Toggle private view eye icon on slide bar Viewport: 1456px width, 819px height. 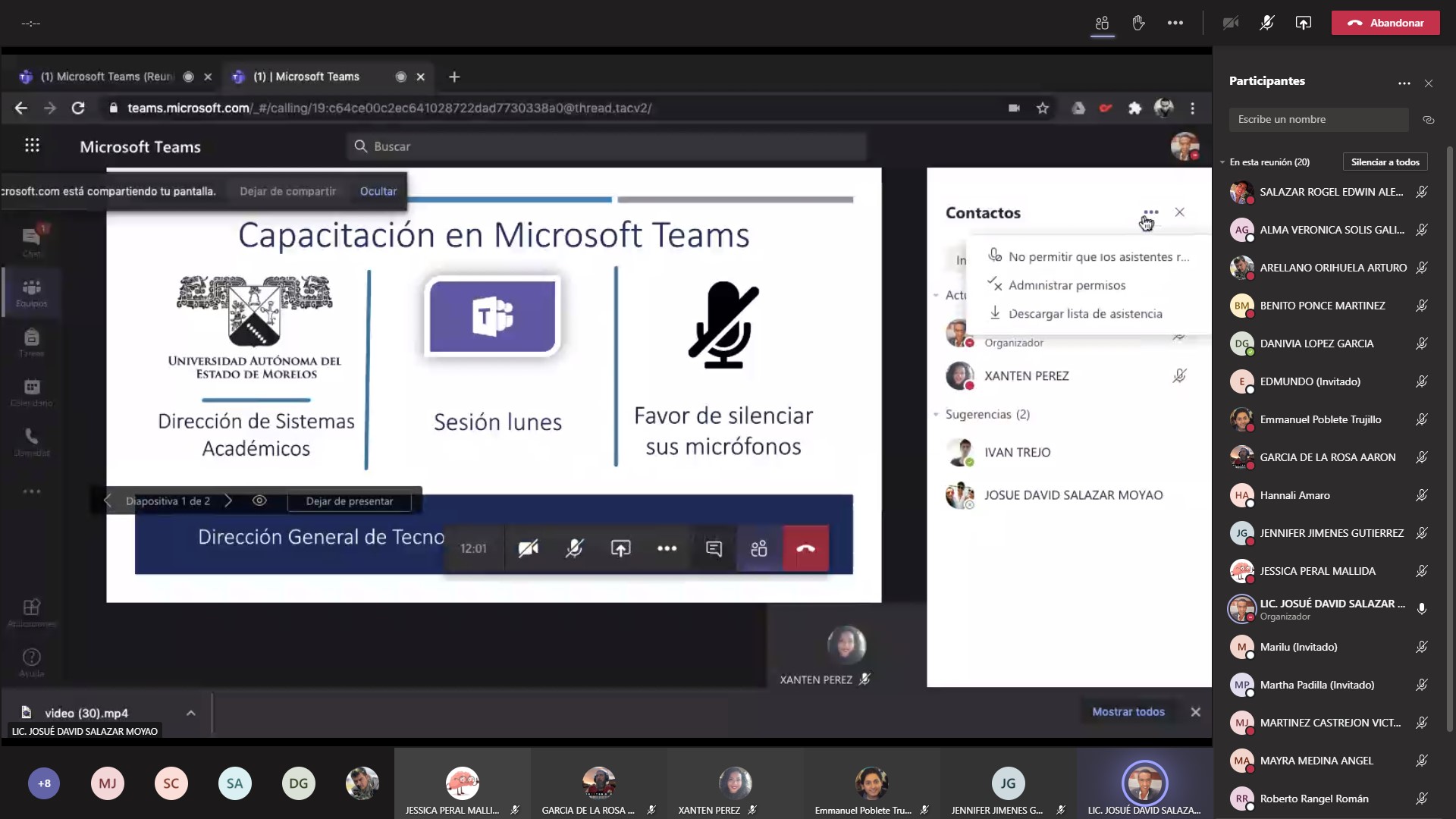coord(259,501)
